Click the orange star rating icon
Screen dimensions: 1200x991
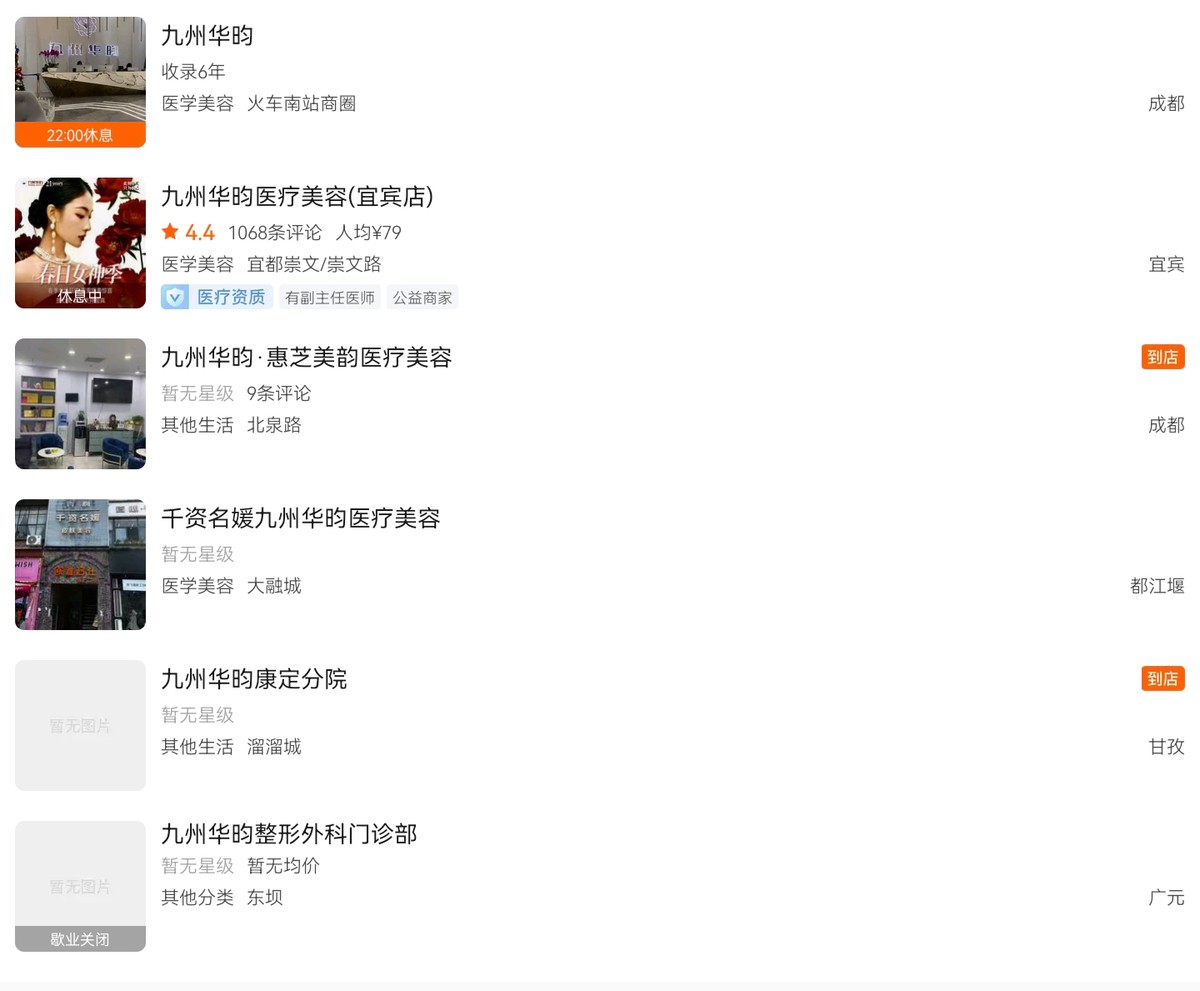click(170, 232)
